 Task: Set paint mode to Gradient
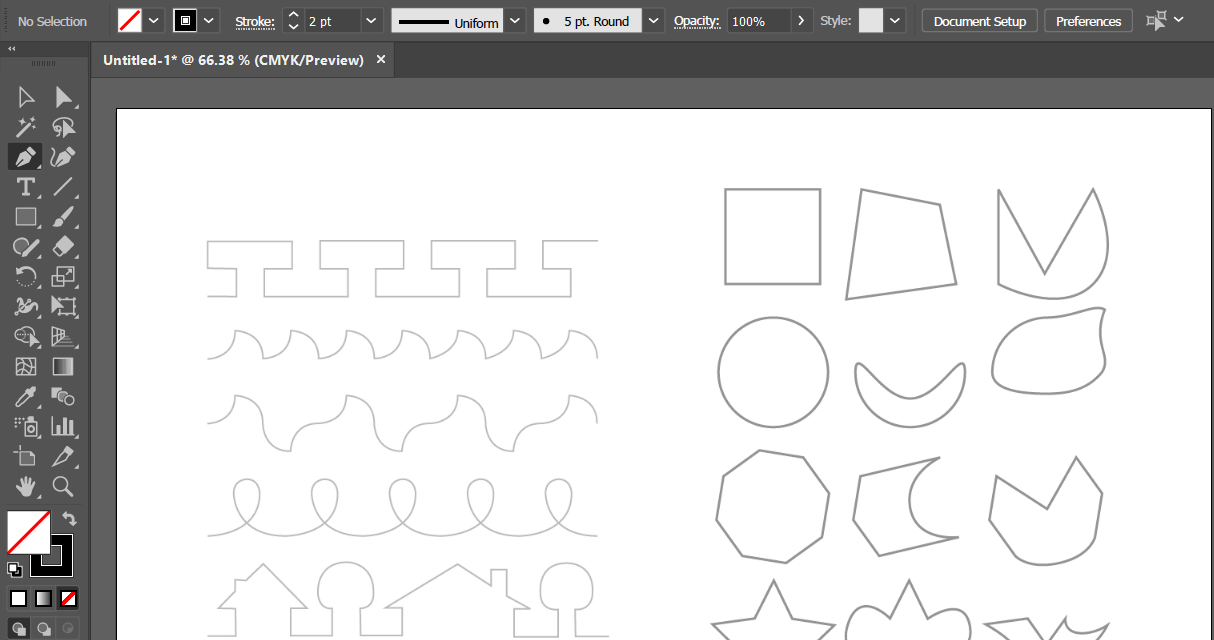pyautogui.click(x=43, y=599)
